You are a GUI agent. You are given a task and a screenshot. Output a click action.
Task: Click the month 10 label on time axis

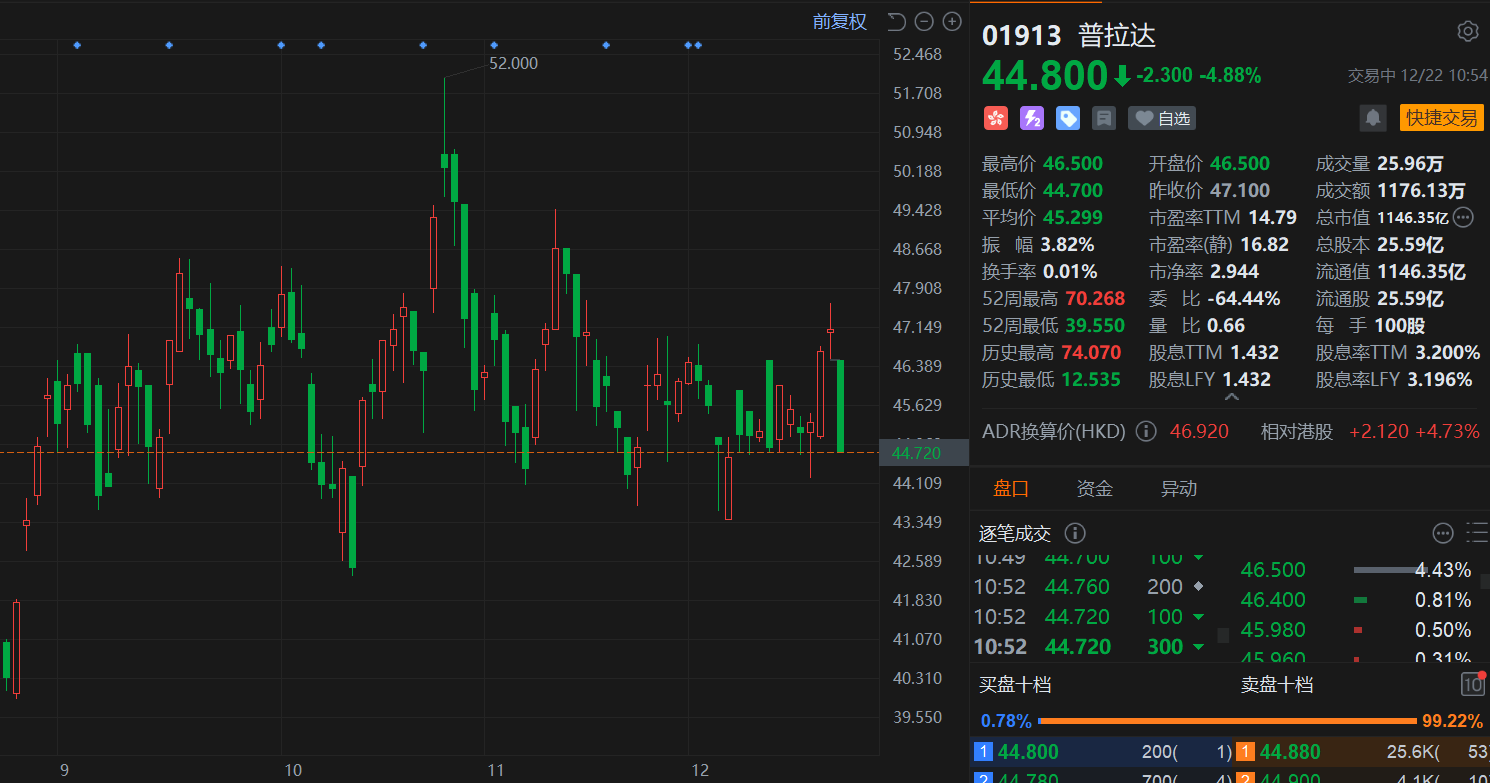(293, 770)
